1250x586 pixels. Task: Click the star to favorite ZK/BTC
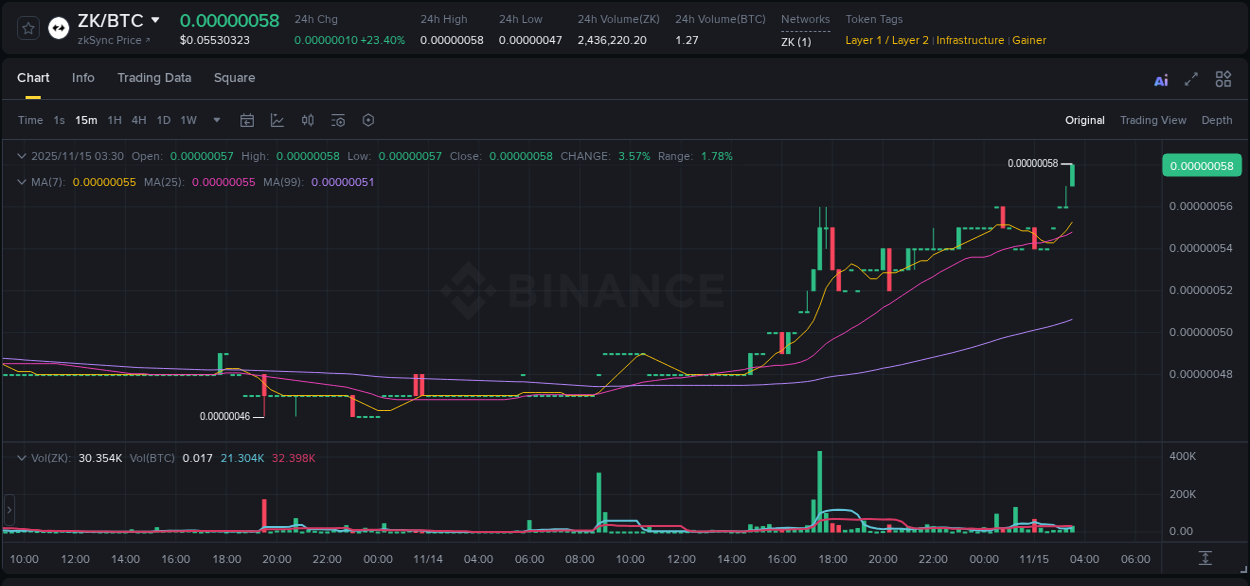[27, 28]
